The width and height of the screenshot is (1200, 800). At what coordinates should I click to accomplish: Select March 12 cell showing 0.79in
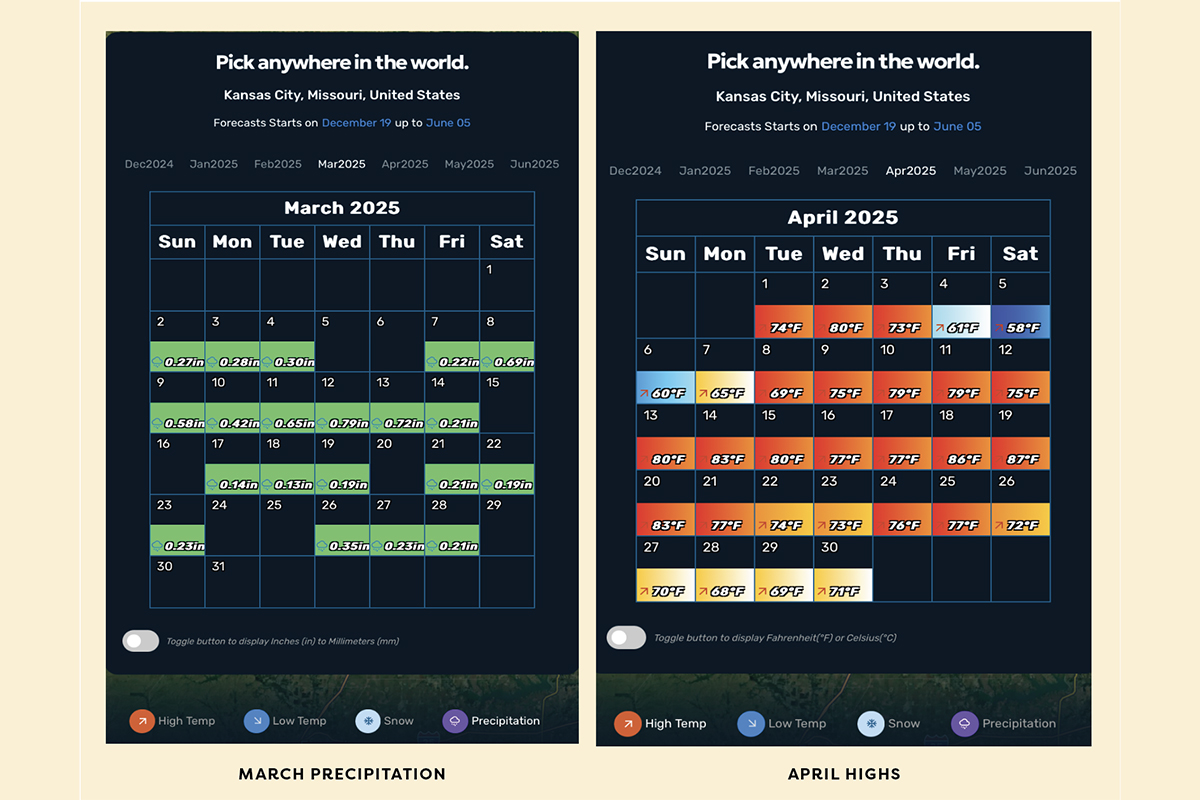pyautogui.click(x=342, y=403)
